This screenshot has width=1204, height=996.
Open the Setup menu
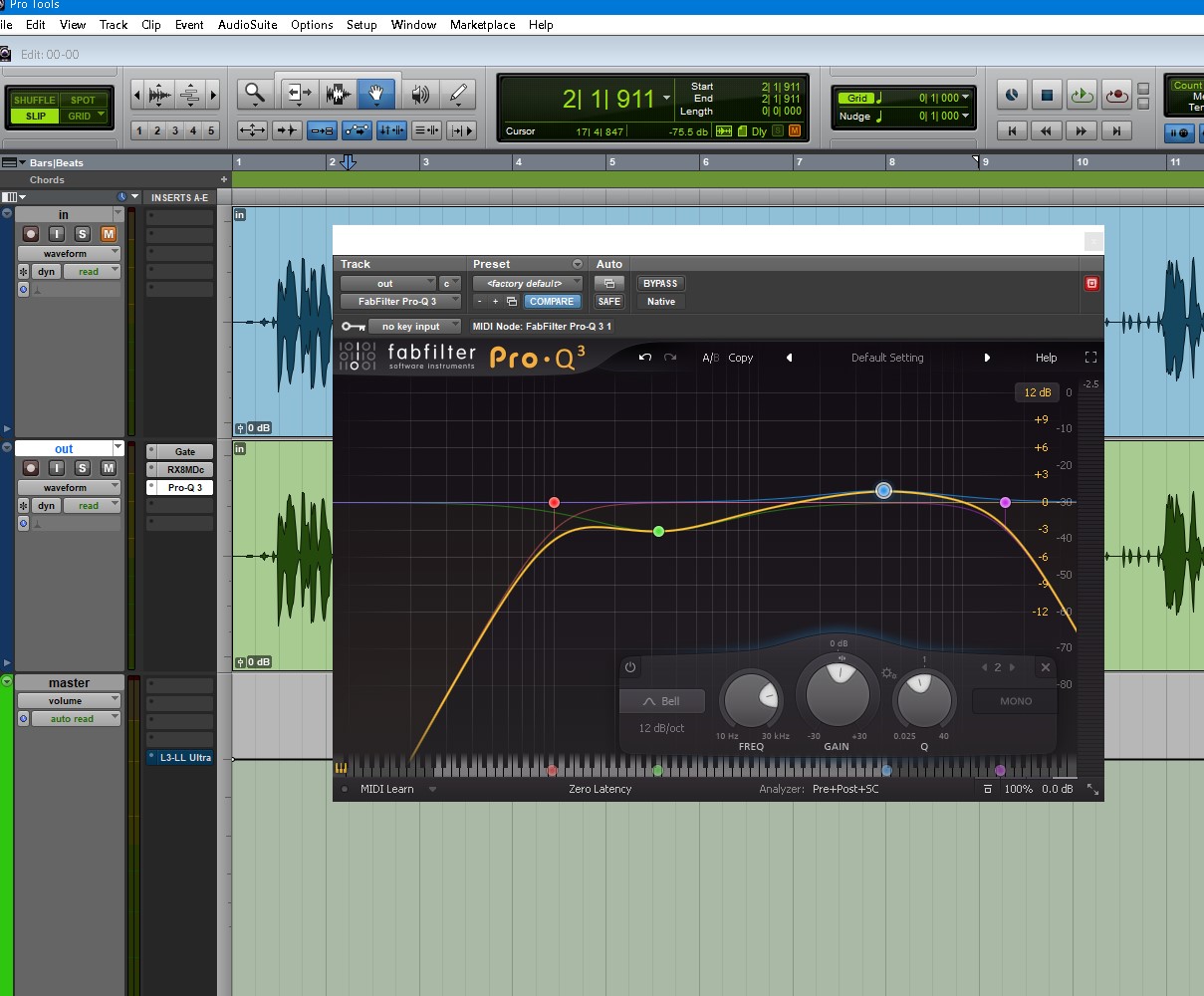pyautogui.click(x=361, y=25)
